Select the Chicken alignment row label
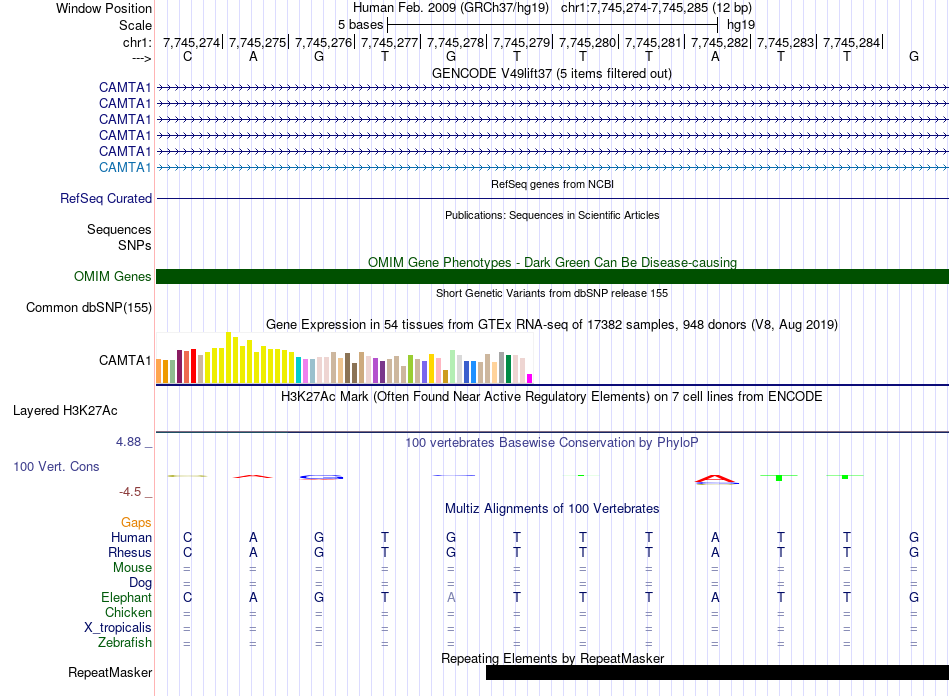This screenshot has height=696, width=950. click(128, 612)
